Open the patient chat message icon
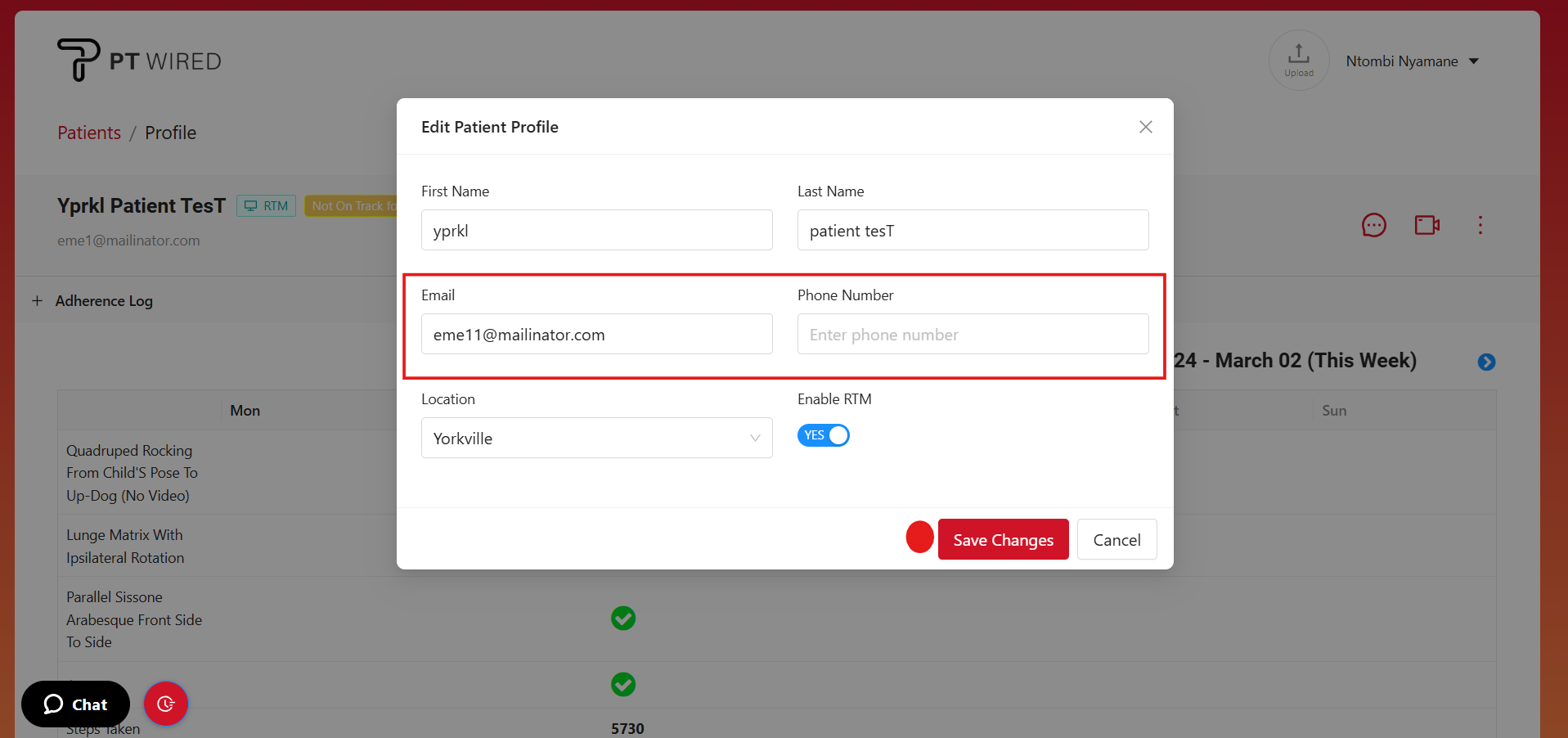Screen dimensions: 1568x738 tap(1373, 225)
